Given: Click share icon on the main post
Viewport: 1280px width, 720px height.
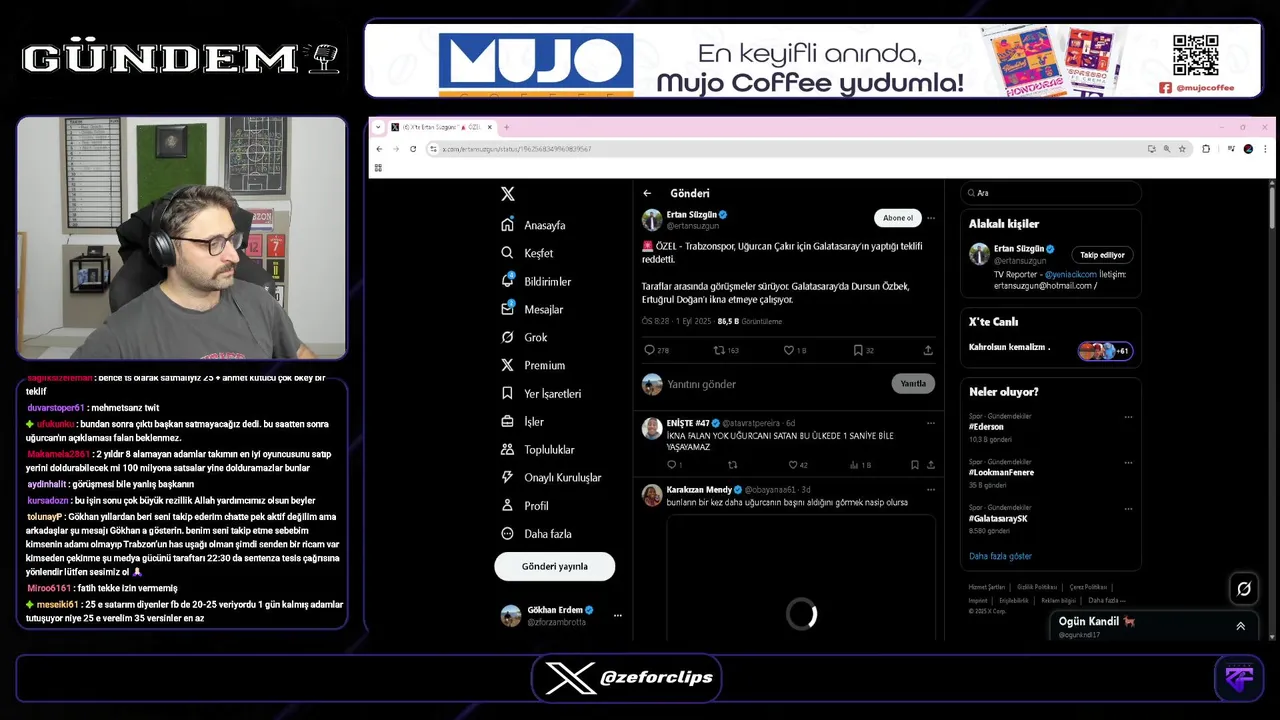Looking at the screenshot, I should [928, 350].
